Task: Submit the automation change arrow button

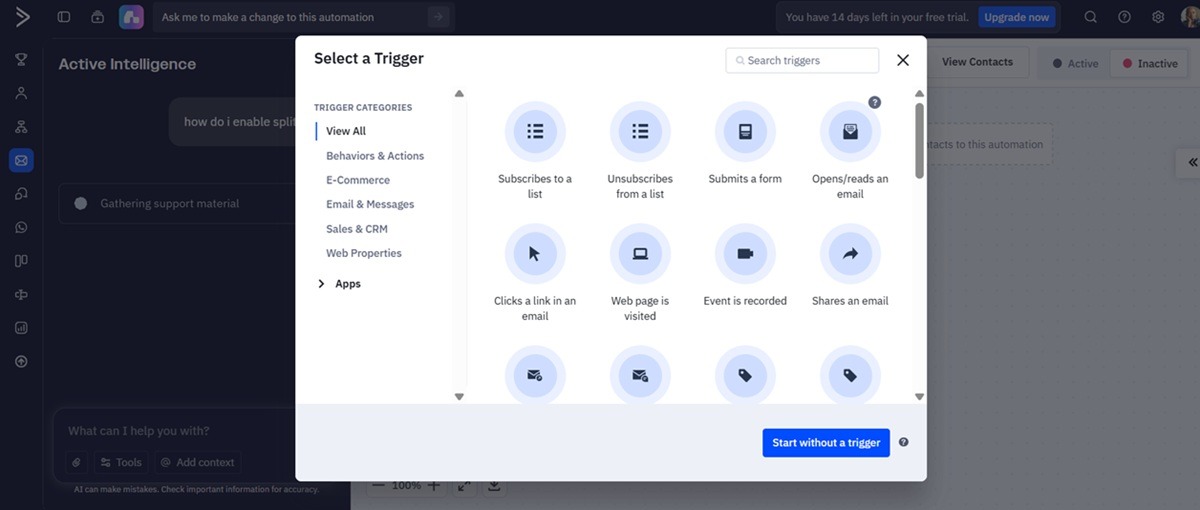Action: (x=437, y=17)
